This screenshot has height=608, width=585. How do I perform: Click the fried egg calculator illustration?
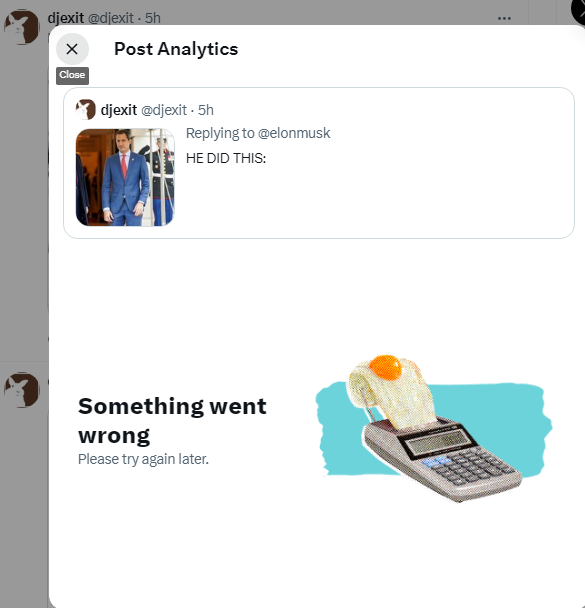[x=434, y=428]
